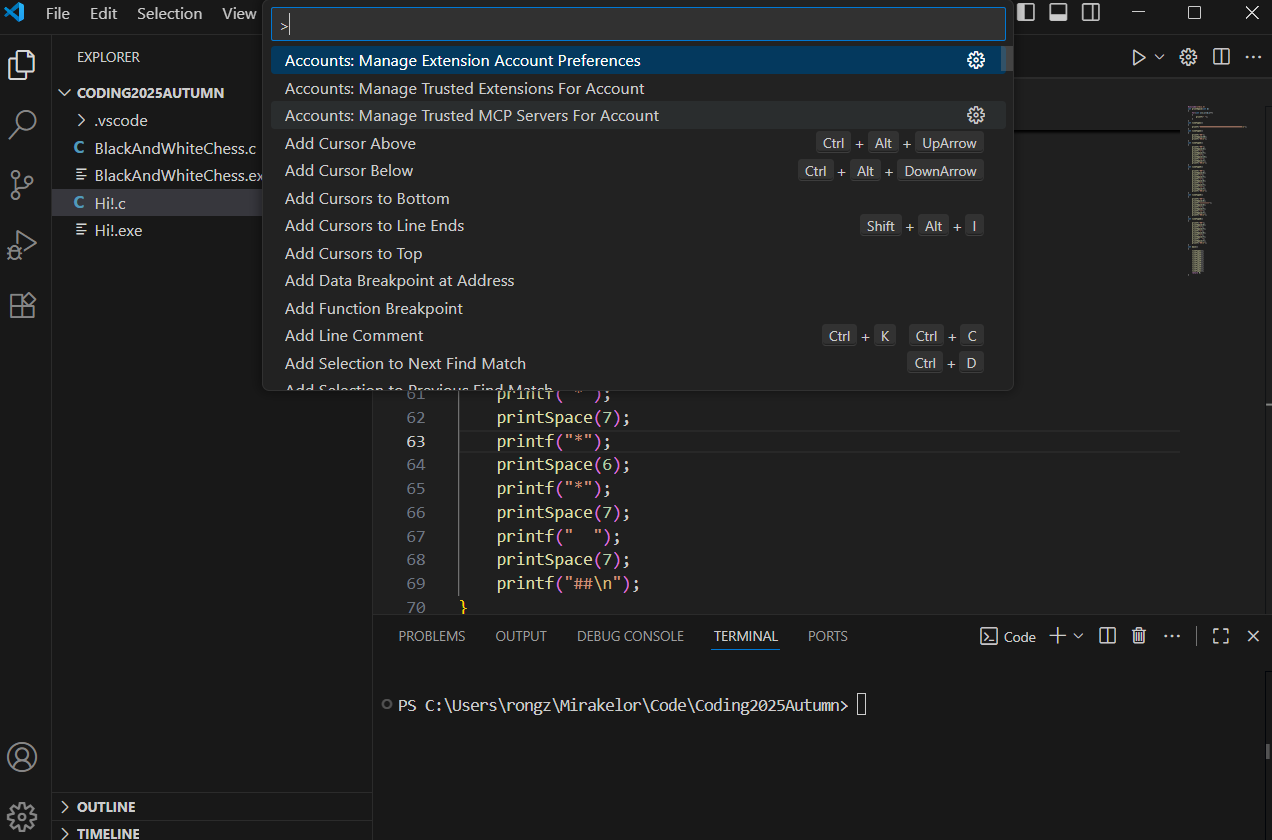This screenshot has height=840, width=1272.
Task: Open the Source Control view
Action: [22, 185]
